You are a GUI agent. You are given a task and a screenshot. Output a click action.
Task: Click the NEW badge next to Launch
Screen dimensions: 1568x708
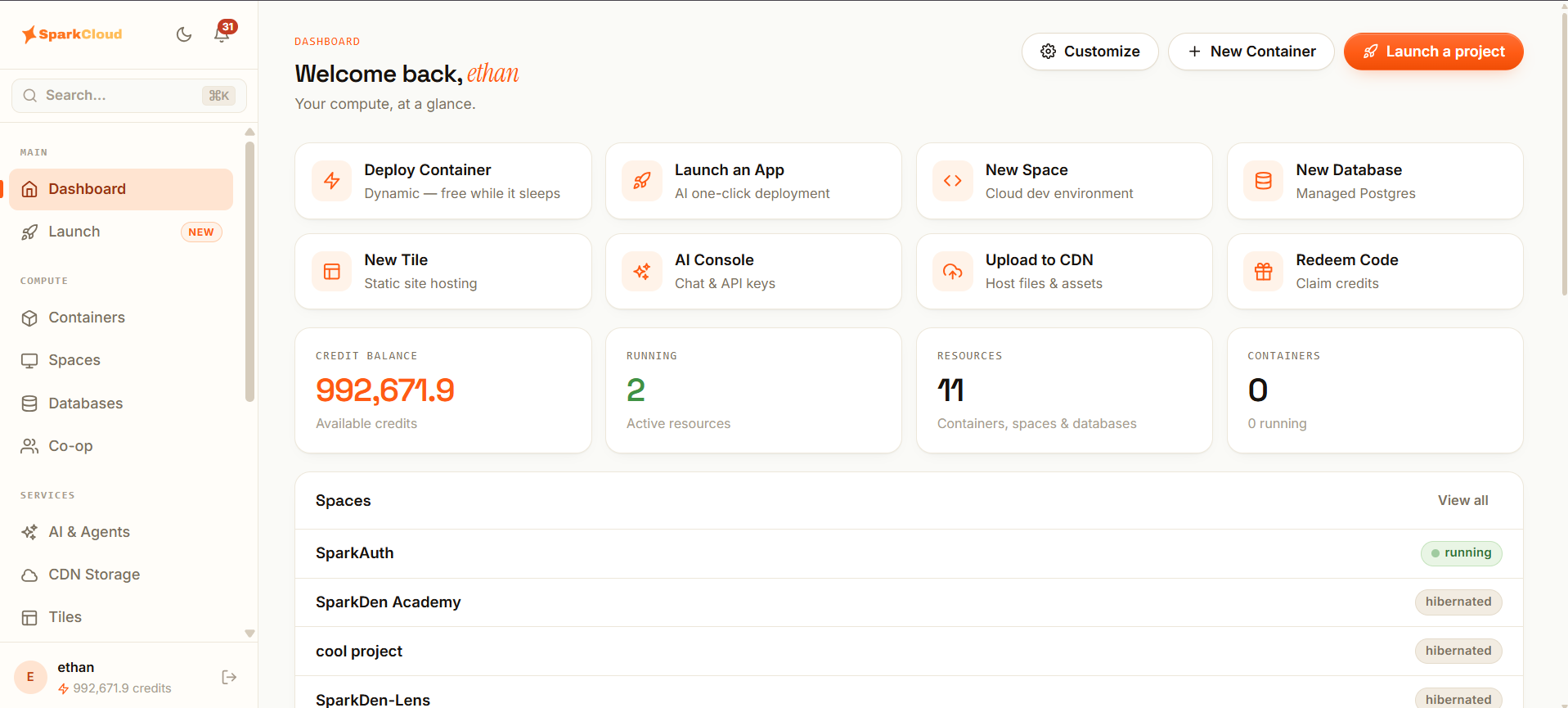click(x=201, y=232)
